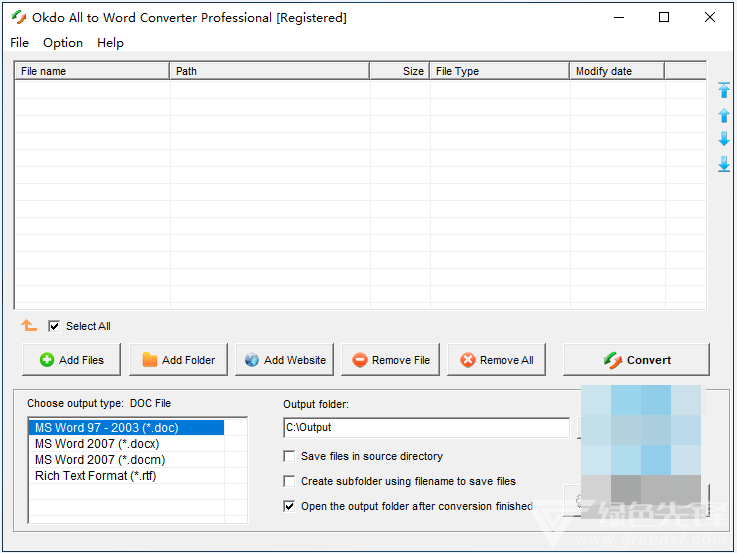This screenshot has width=737, height=553.
Task: Sort by the Modify date column header
Action: point(617,71)
